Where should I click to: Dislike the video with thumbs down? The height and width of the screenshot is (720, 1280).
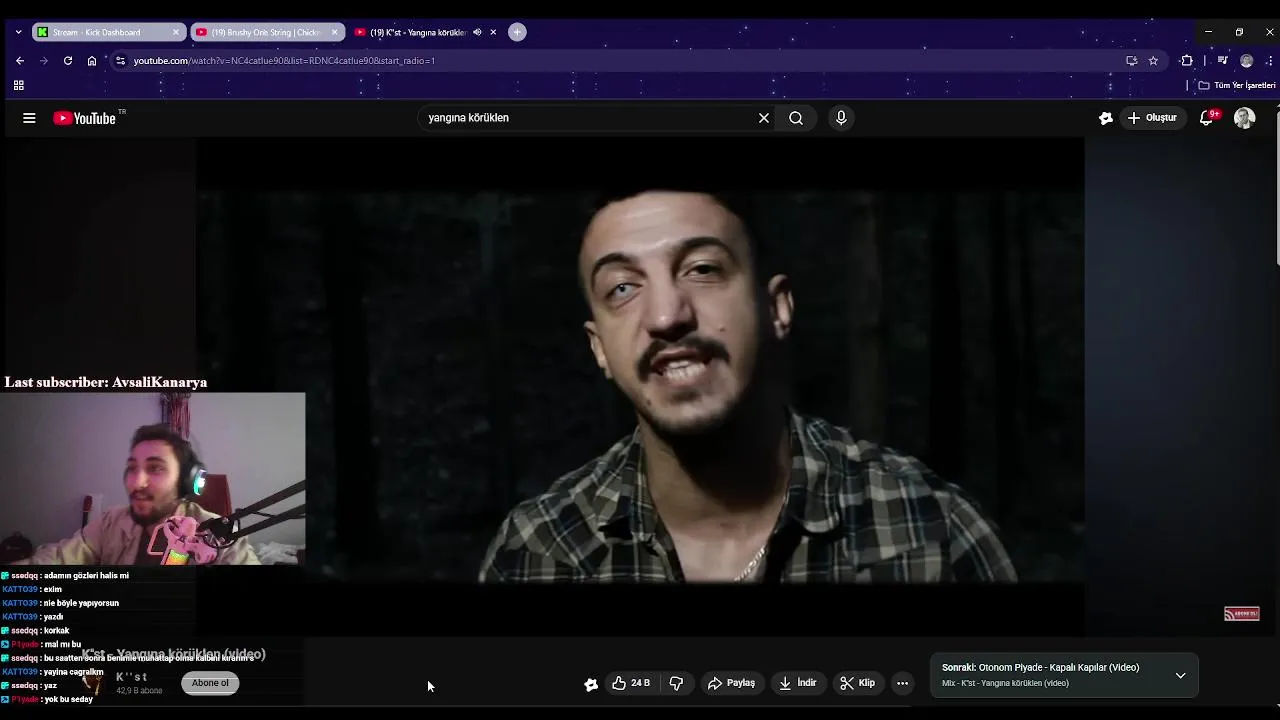pyautogui.click(x=676, y=683)
